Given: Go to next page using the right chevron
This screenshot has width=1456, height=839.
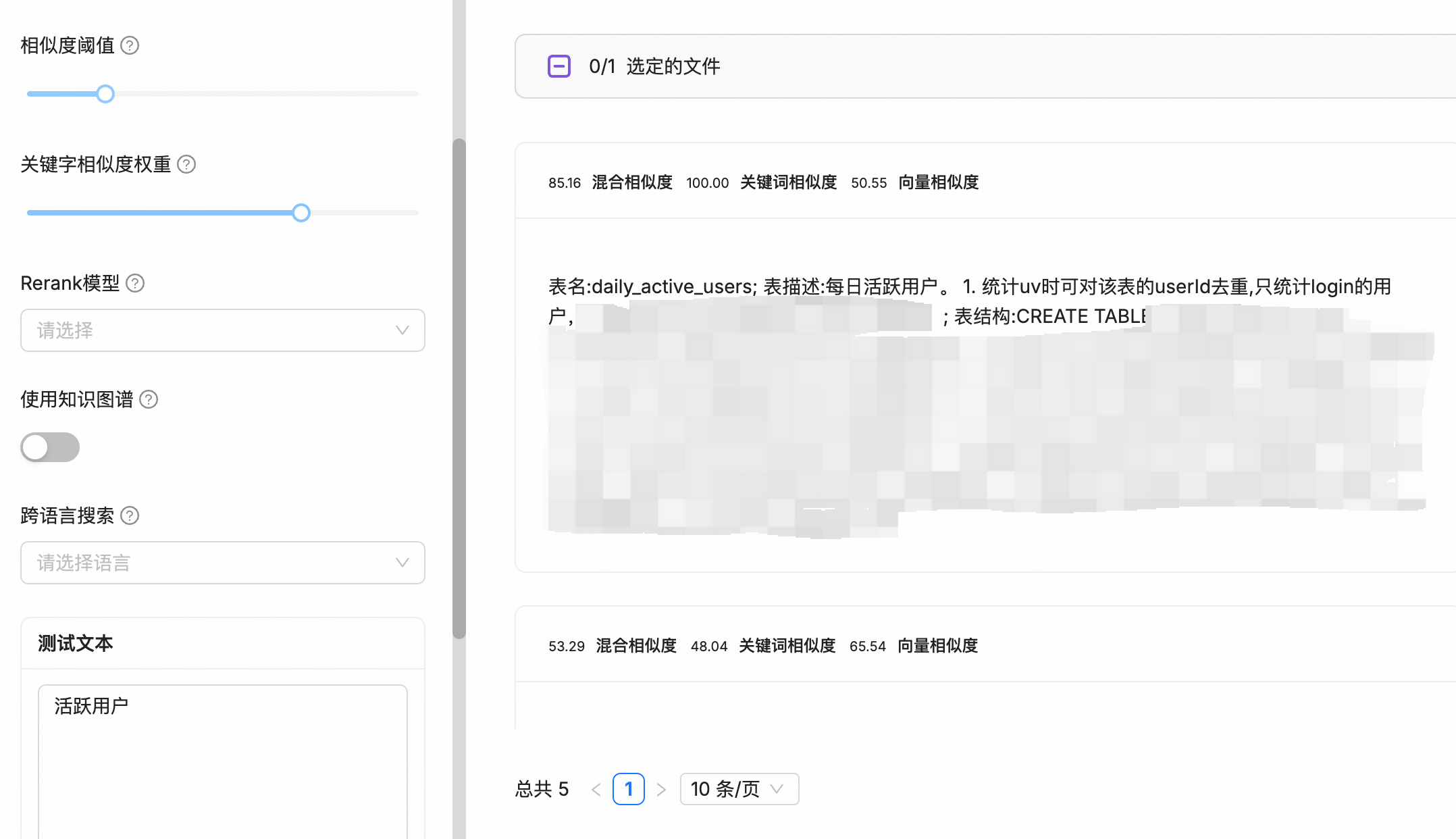Looking at the screenshot, I should pyautogui.click(x=661, y=789).
